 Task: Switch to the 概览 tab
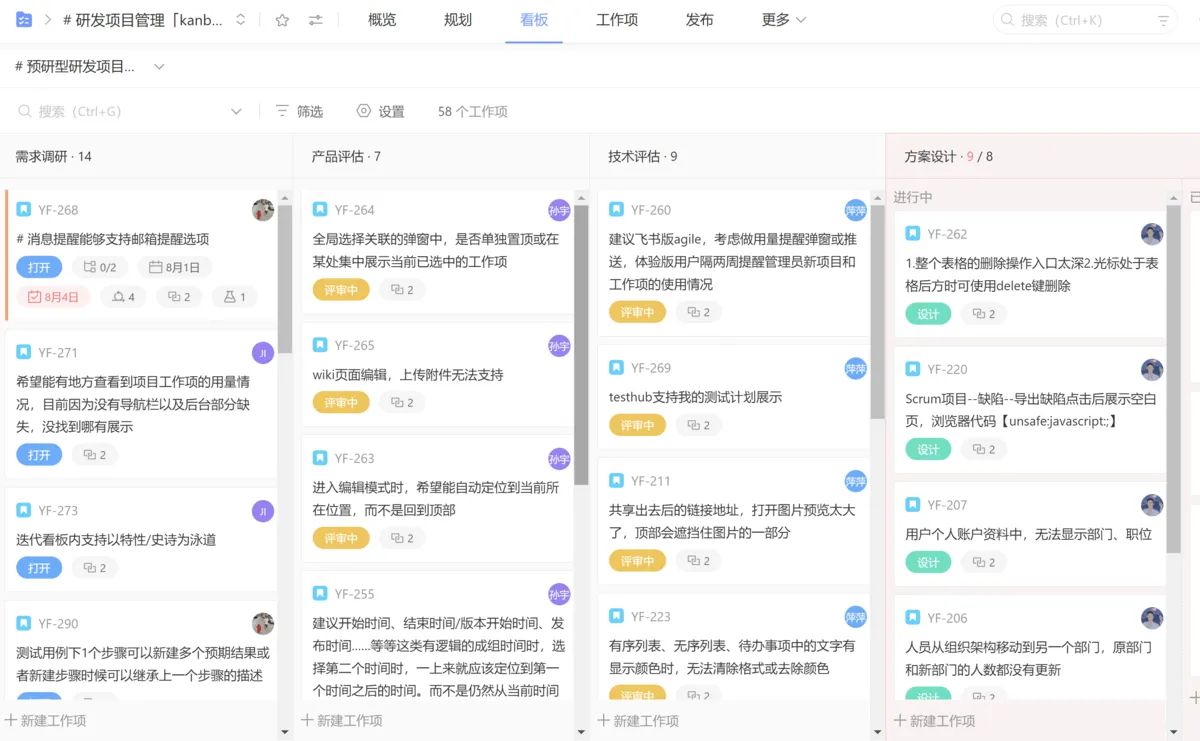[x=382, y=20]
